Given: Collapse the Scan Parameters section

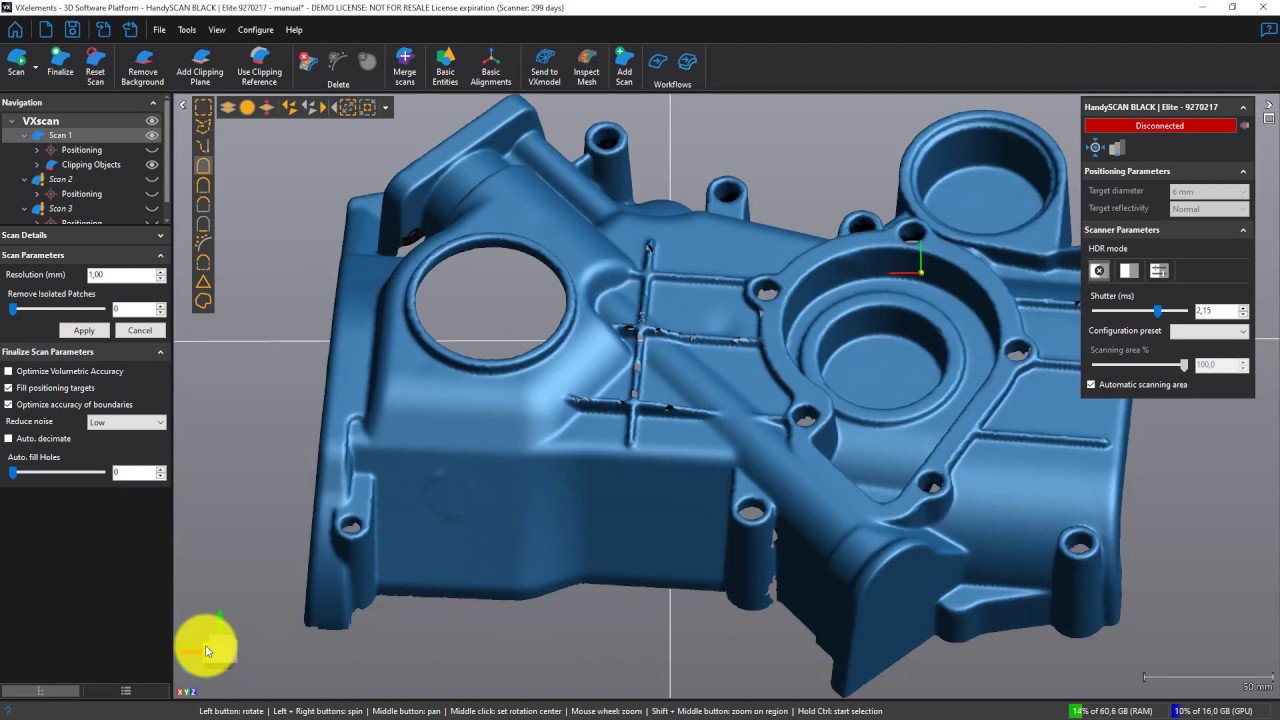Looking at the screenshot, I should [160, 255].
